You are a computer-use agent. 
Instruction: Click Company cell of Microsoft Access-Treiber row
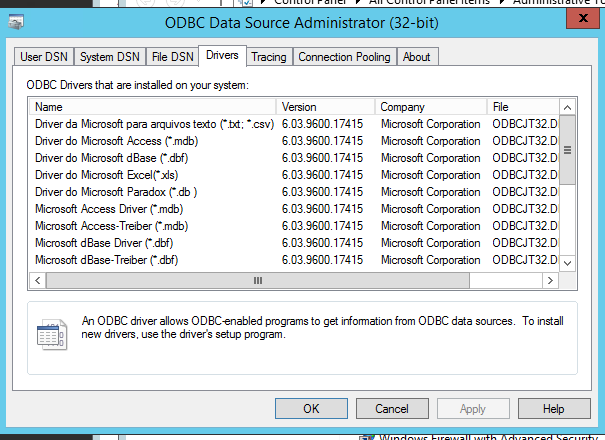point(431,226)
